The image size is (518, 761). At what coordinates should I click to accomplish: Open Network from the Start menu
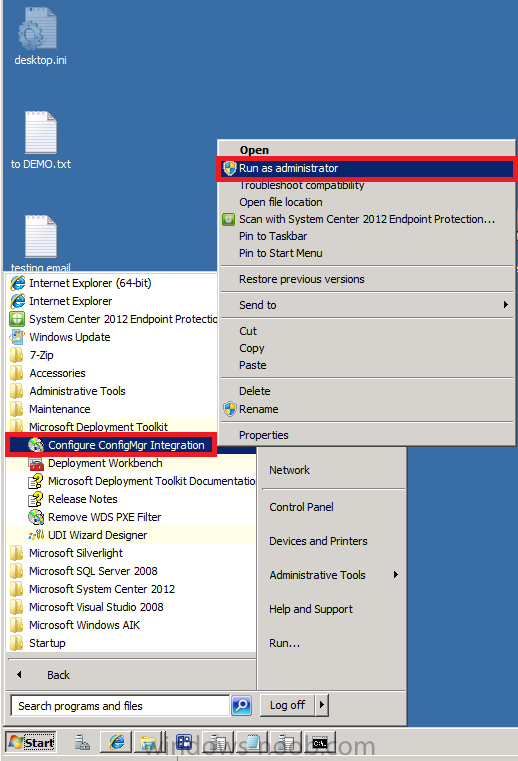pyautogui.click(x=289, y=470)
